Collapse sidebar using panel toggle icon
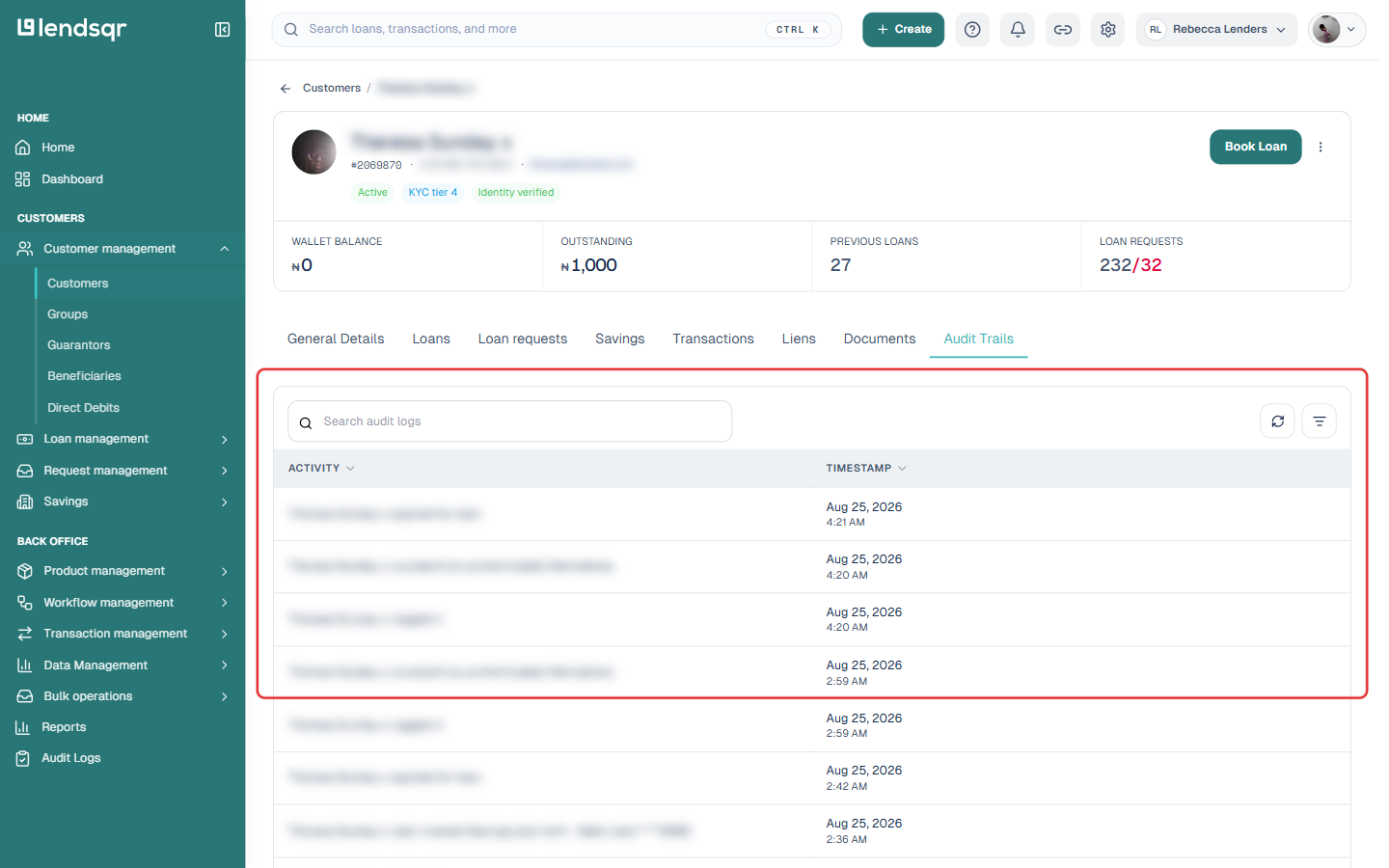The image size is (1389, 868). click(222, 30)
